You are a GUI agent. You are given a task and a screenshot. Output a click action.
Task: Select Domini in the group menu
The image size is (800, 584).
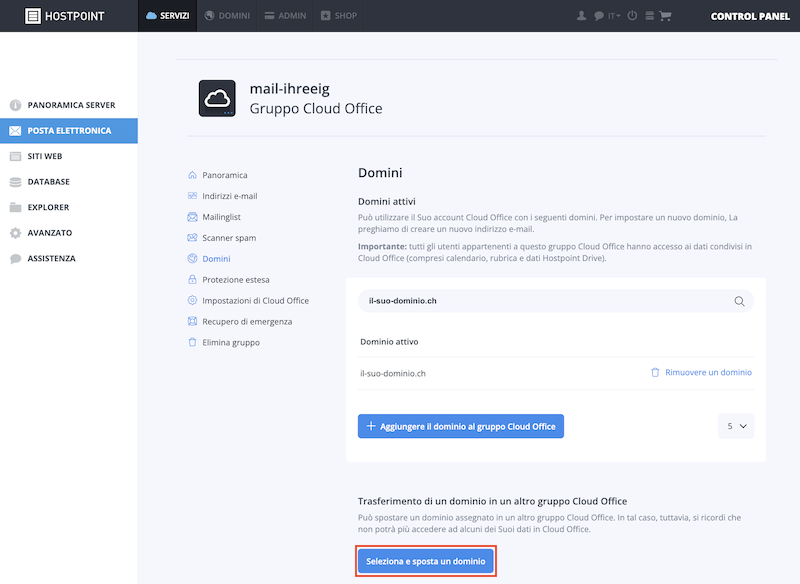(x=209, y=259)
